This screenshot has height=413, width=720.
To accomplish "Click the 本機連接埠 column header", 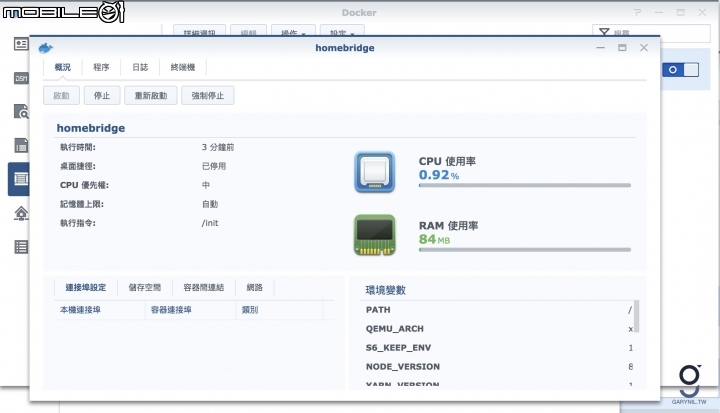I will 99,310.
